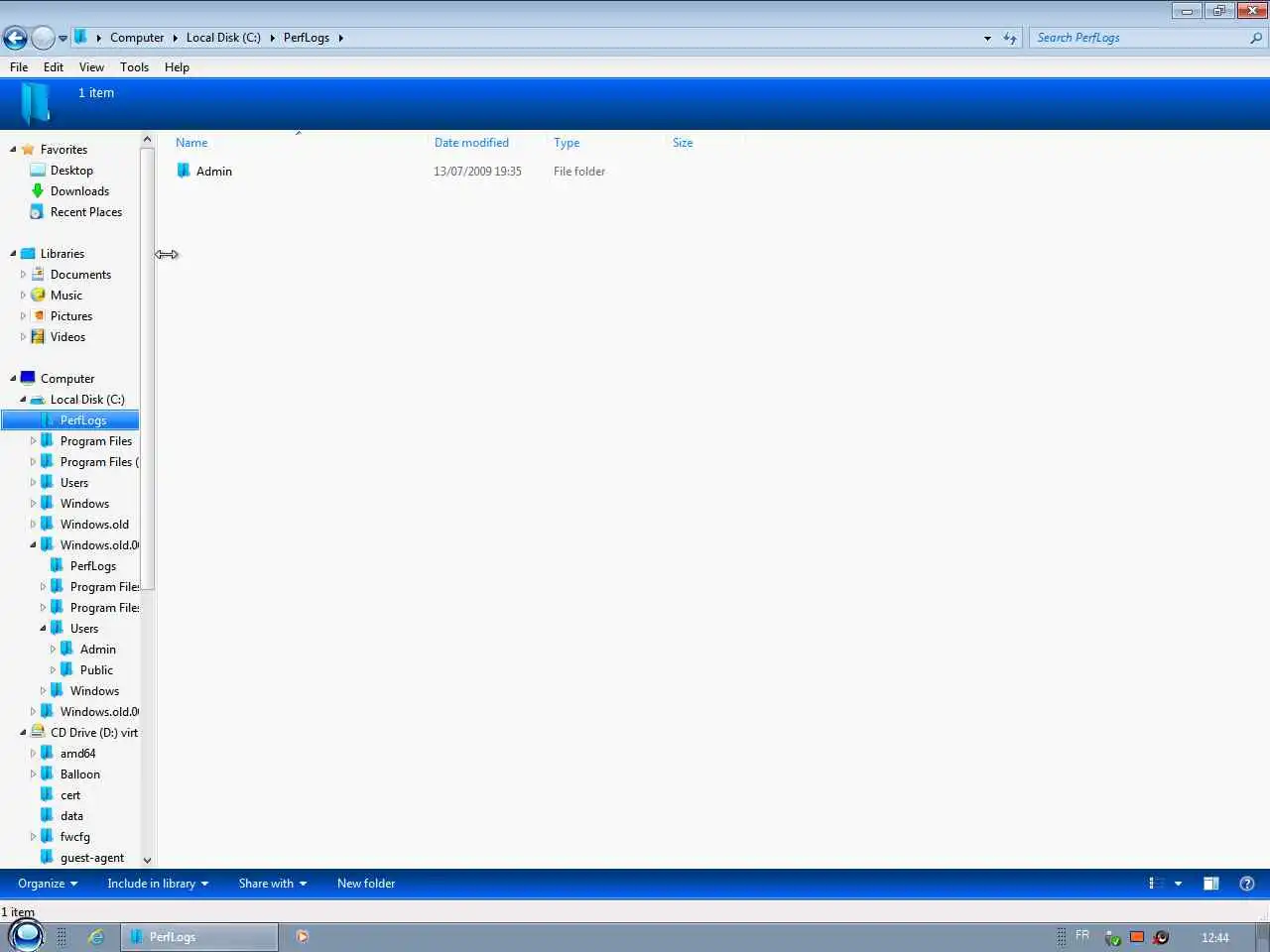Open the Help question mark icon

[1247, 884]
